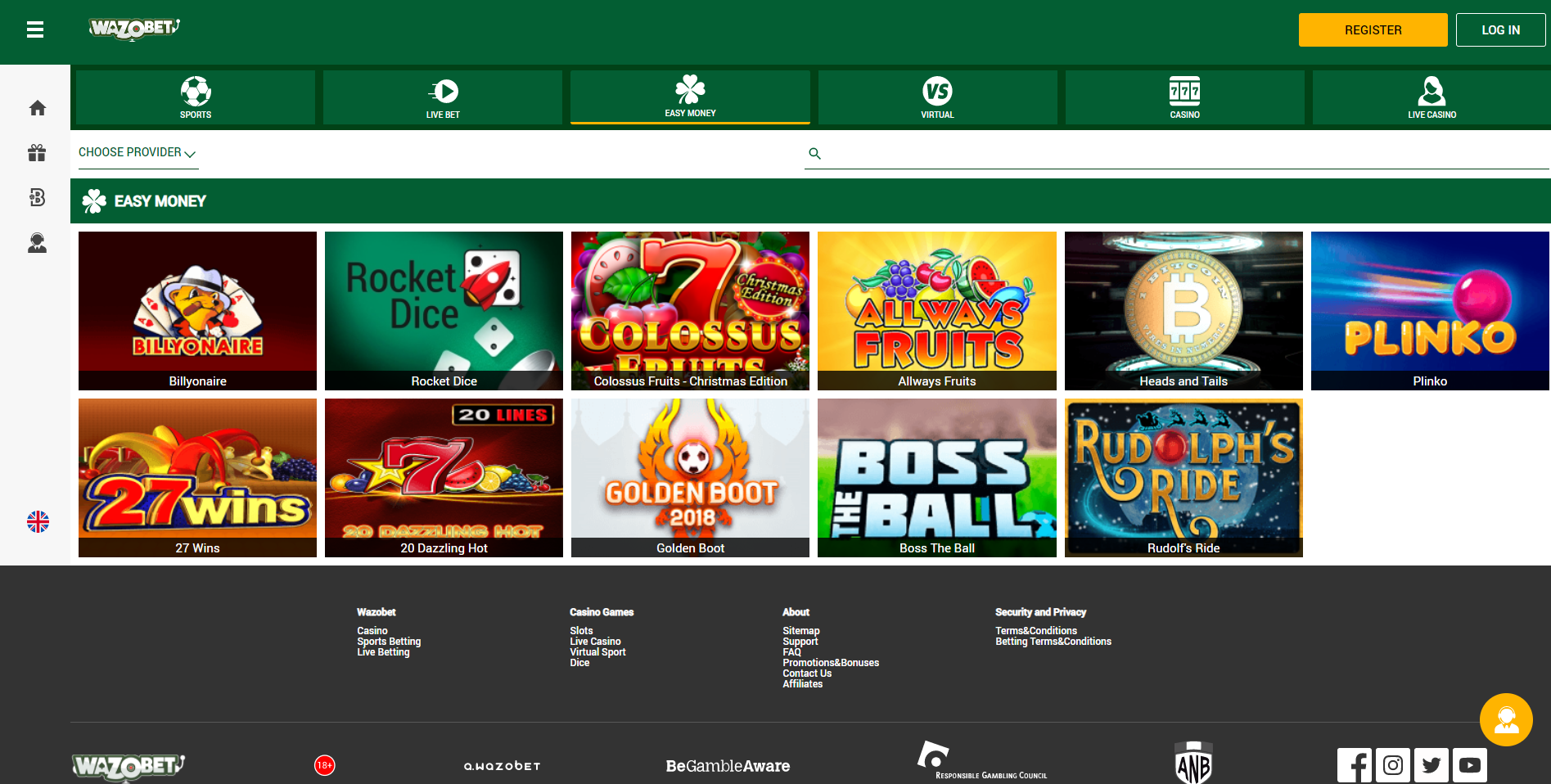Go to the Support link
This screenshot has height=784, width=1551.
(x=800, y=642)
